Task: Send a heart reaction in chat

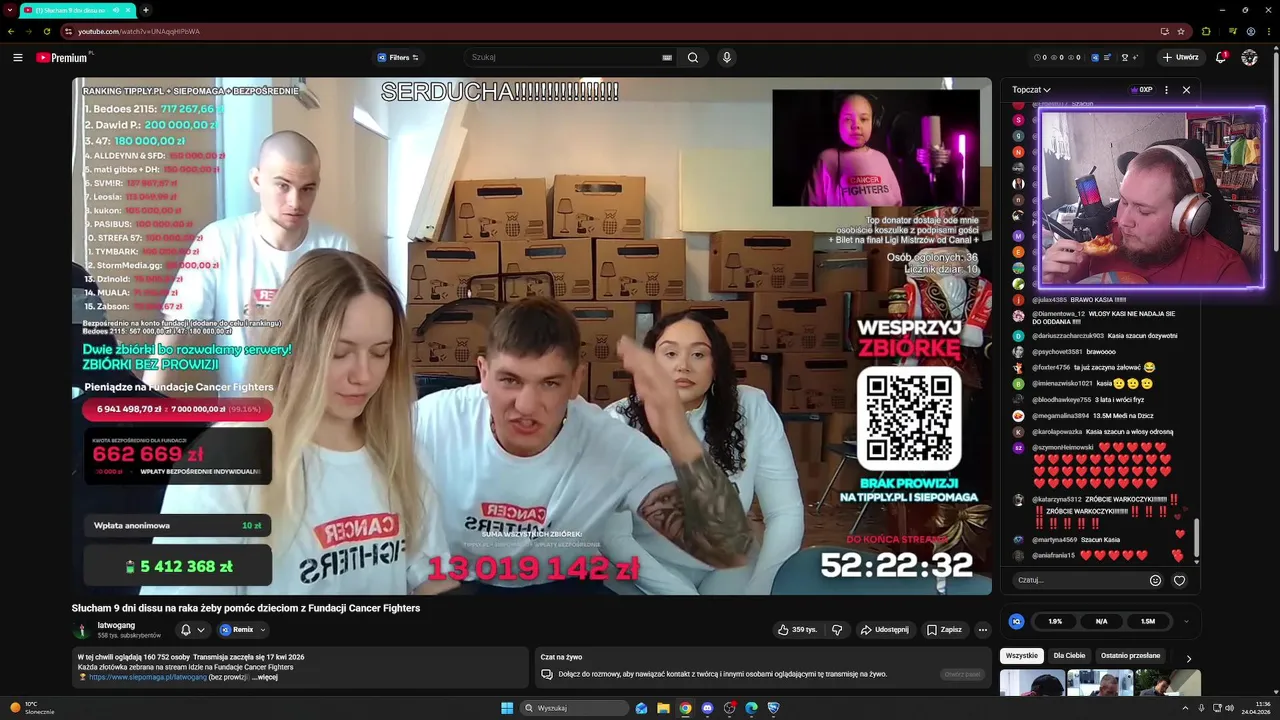Action: point(1179,580)
